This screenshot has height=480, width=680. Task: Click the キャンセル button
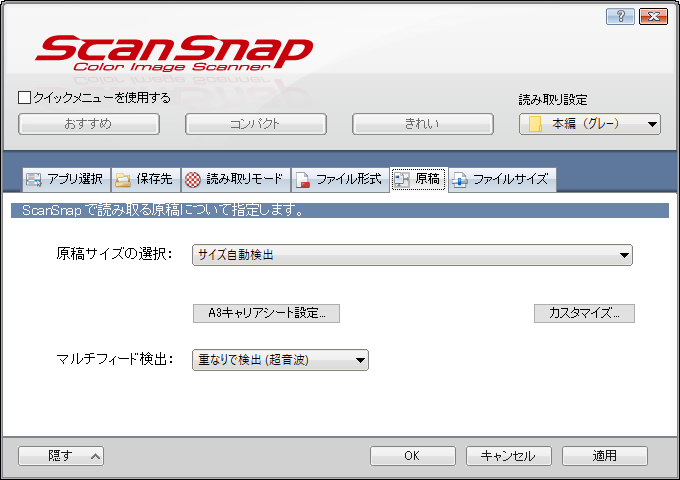pos(509,456)
